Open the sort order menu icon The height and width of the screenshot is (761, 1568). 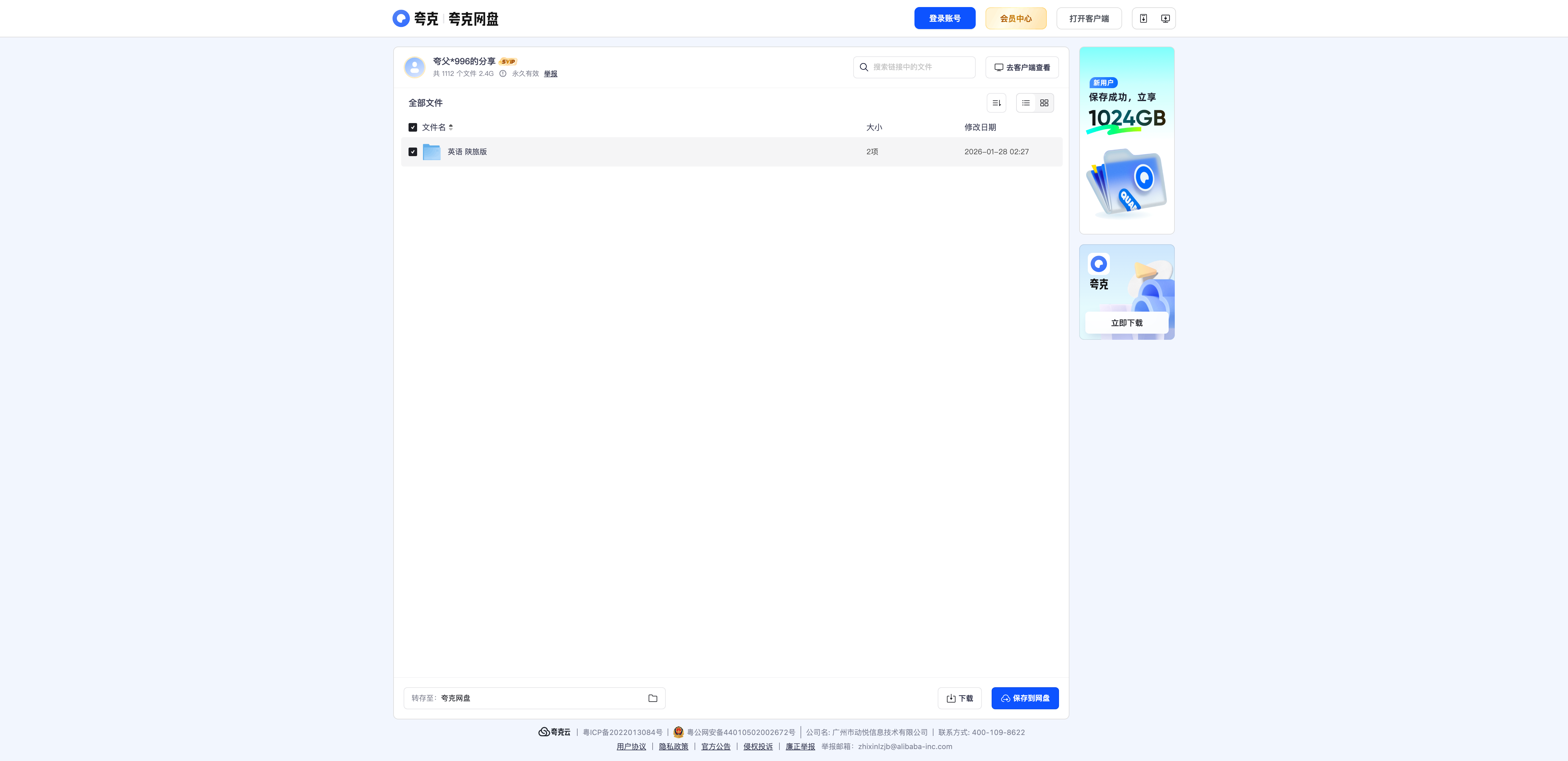[997, 103]
